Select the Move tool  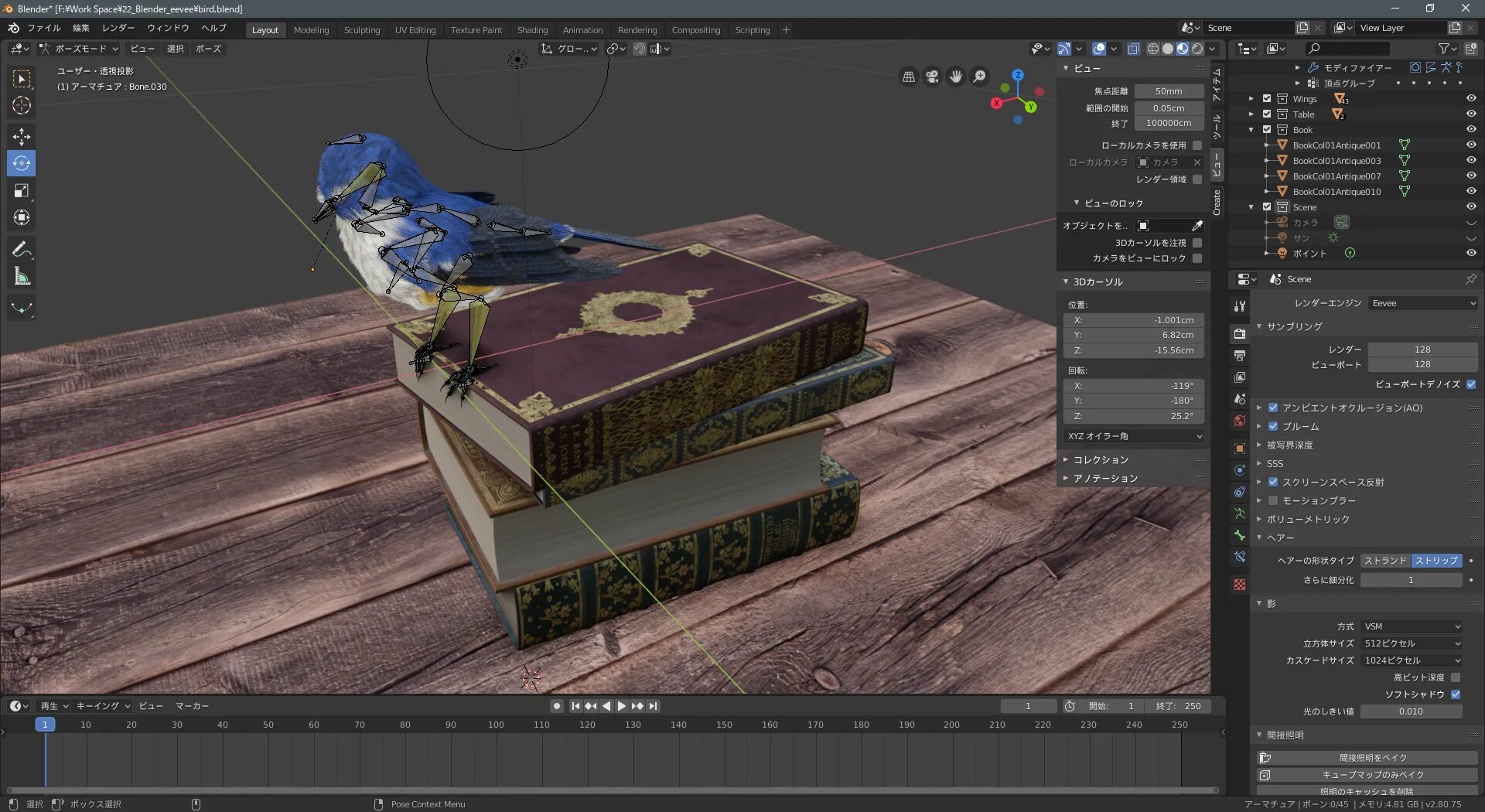pos(22,137)
